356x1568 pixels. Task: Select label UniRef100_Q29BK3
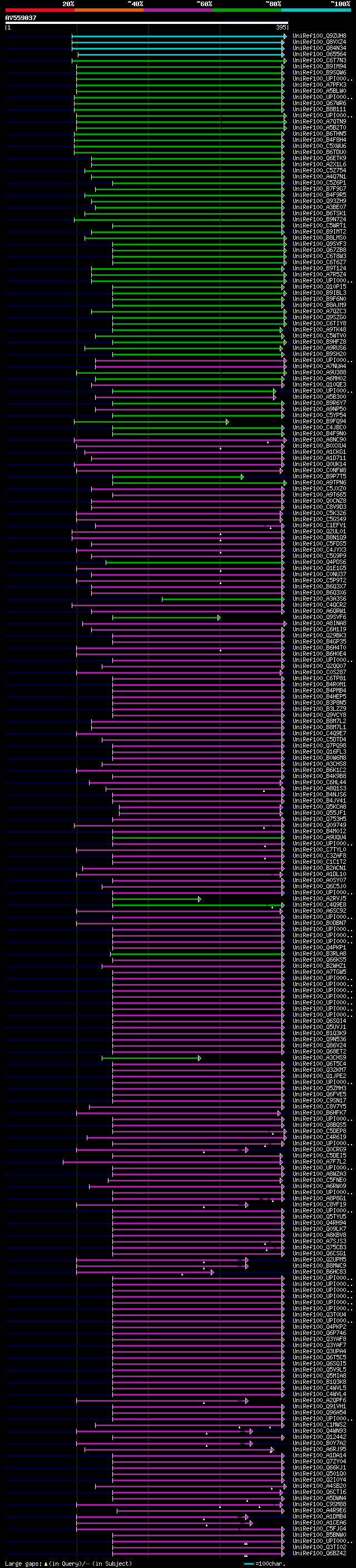tap(319, 635)
